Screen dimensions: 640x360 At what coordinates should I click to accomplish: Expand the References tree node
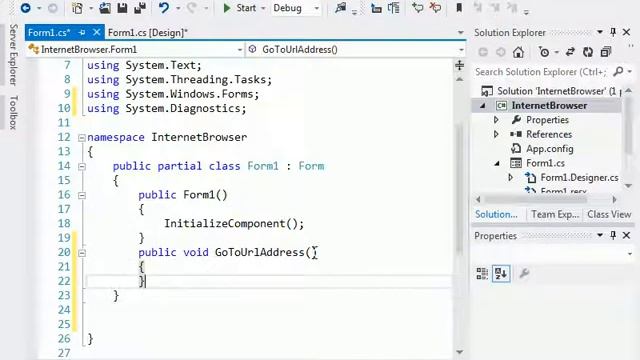point(496,134)
